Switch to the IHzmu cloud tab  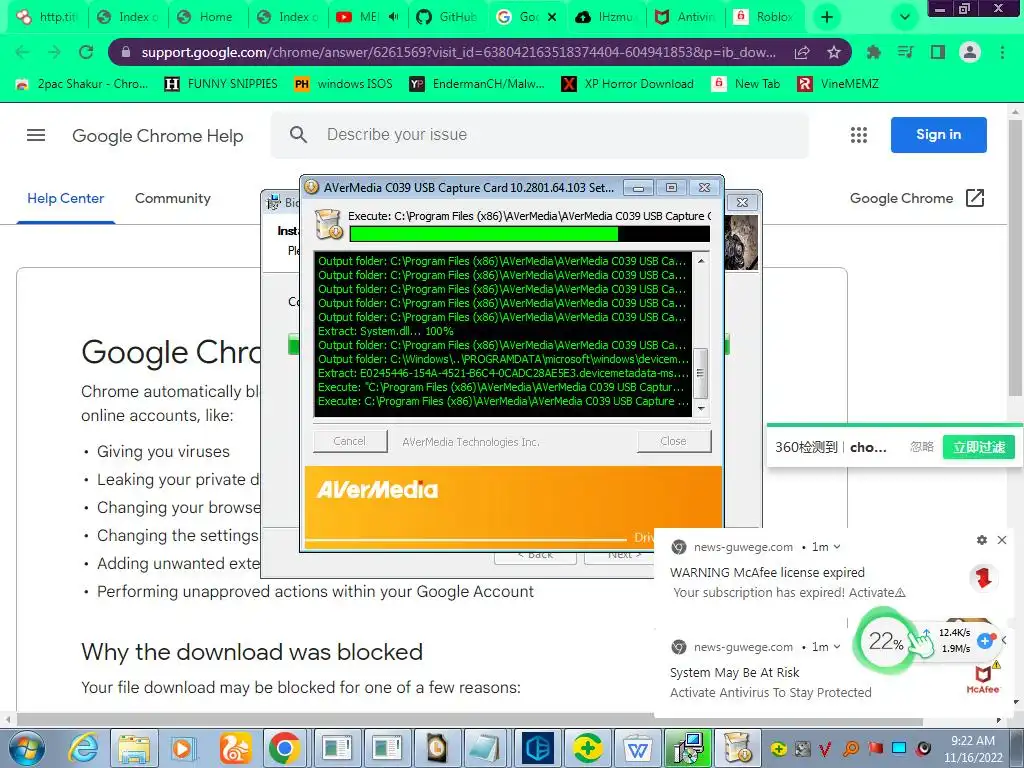pyautogui.click(x=605, y=17)
